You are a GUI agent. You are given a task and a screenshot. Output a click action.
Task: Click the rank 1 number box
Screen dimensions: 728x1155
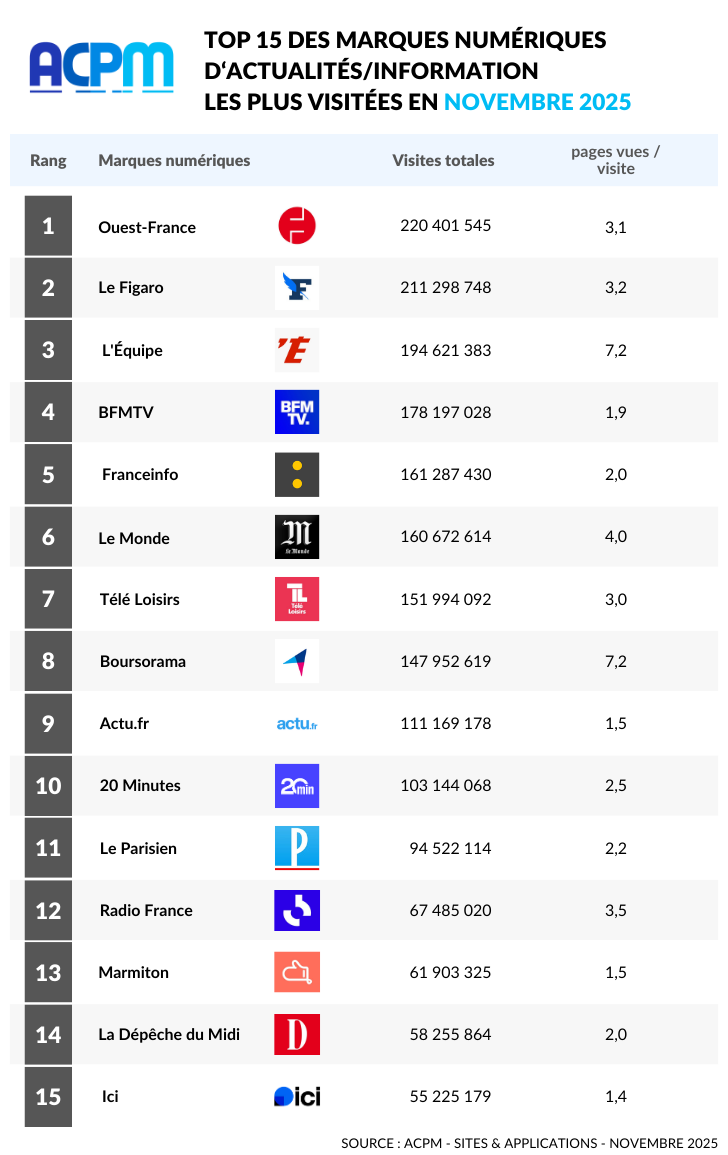[x=48, y=226]
